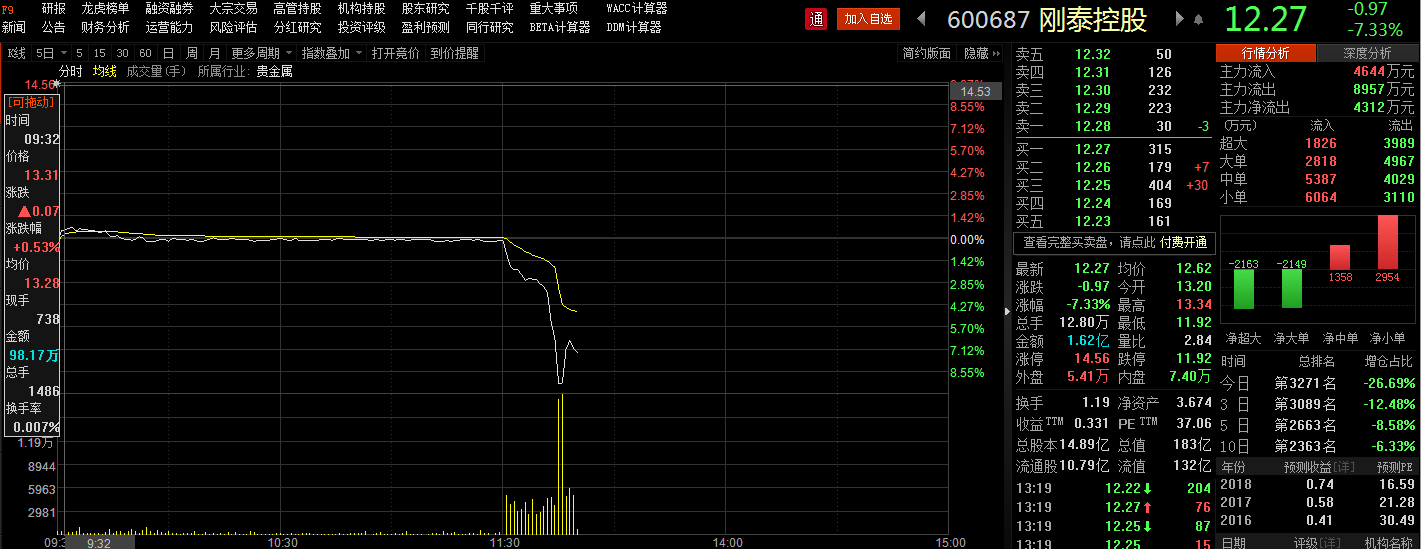Click the panel collapse arrow beside order book

pyautogui.click(x=1007, y=310)
